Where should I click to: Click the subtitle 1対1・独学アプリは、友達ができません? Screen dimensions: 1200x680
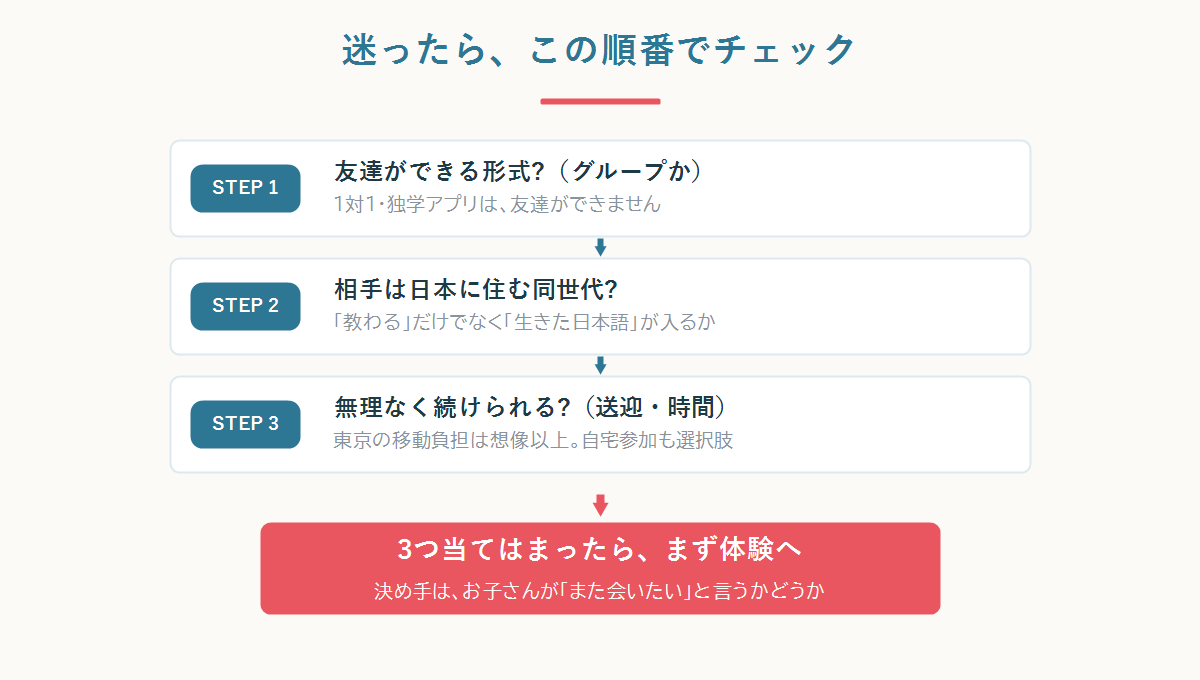pyautogui.click(x=498, y=204)
